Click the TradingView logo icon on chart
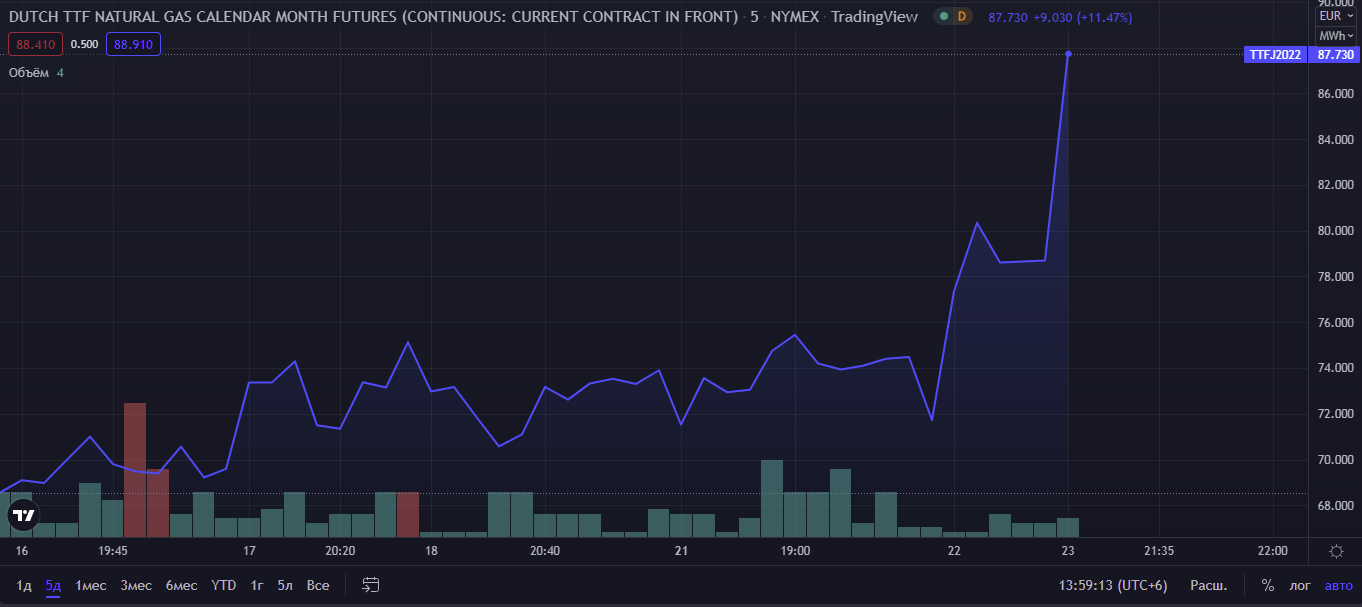 coord(23,516)
